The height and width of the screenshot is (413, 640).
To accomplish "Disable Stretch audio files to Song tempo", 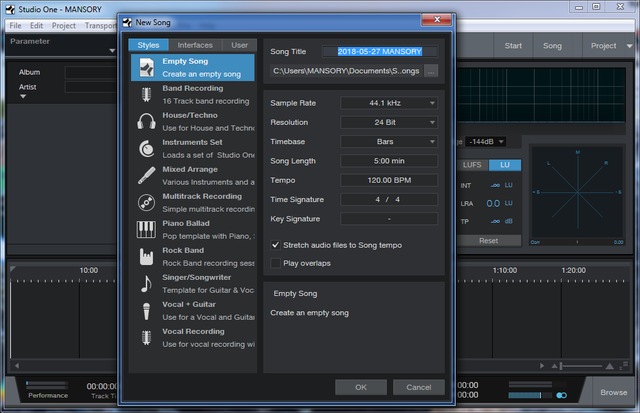I will tap(276, 245).
